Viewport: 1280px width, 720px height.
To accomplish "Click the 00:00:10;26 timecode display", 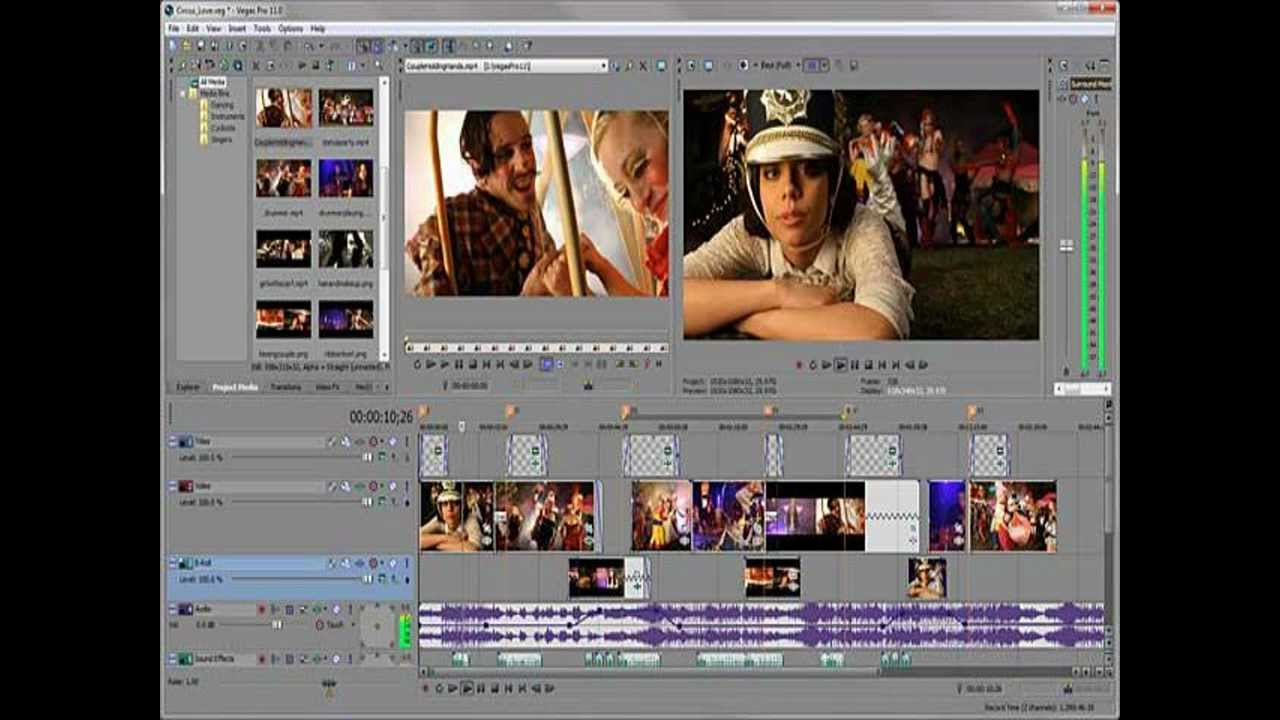I will coord(381,416).
